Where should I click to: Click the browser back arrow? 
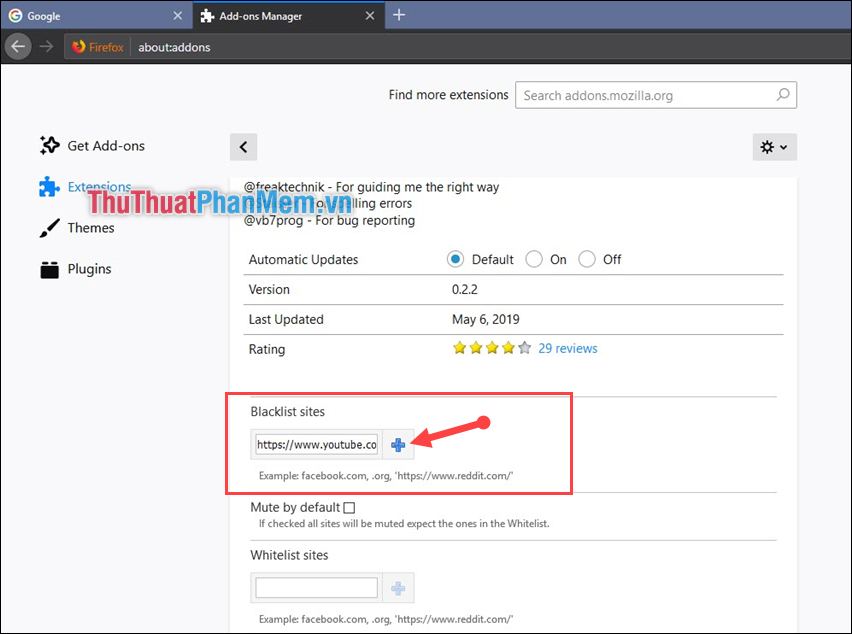(x=17, y=46)
